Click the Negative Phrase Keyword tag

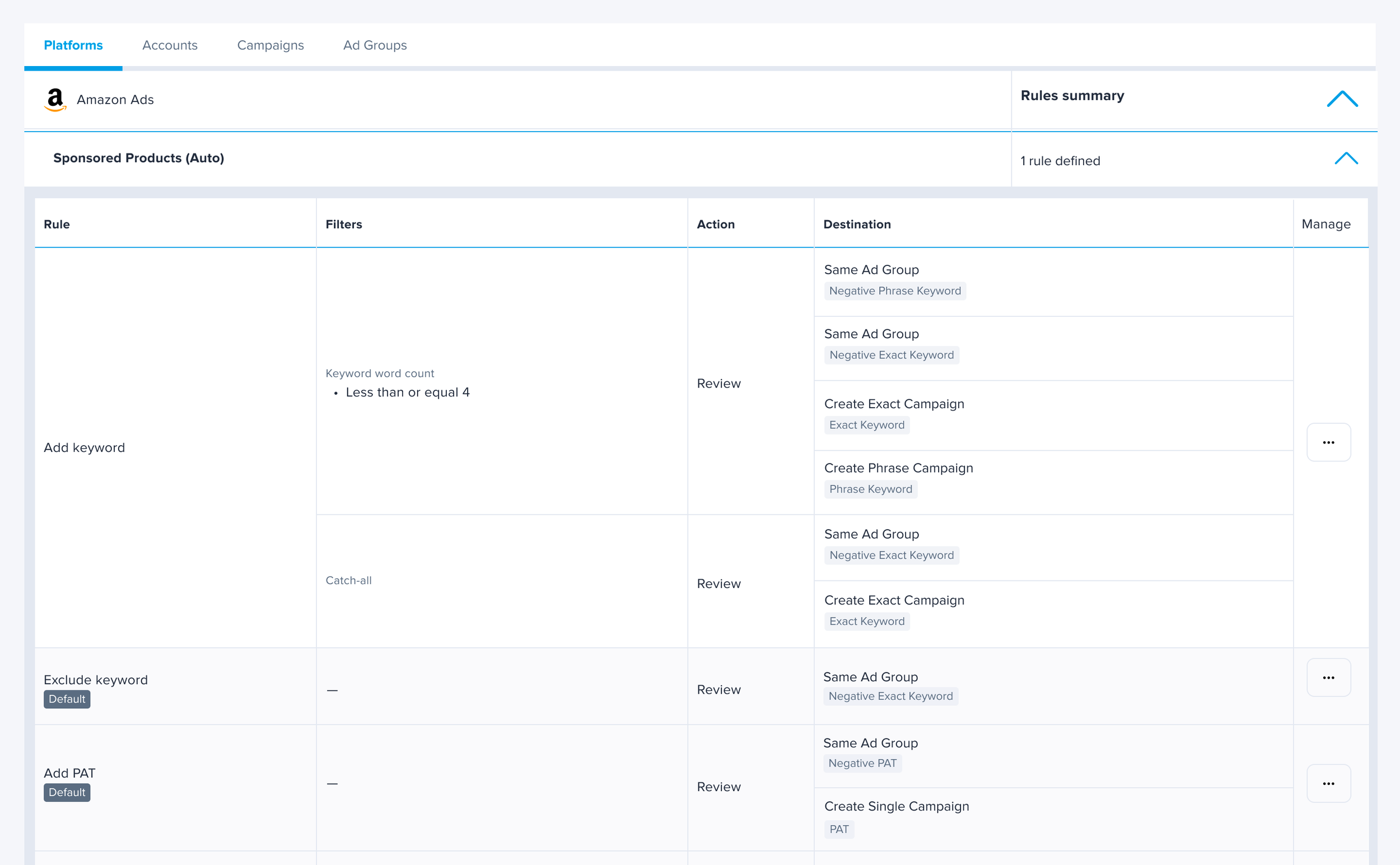(x=894, y=291)
